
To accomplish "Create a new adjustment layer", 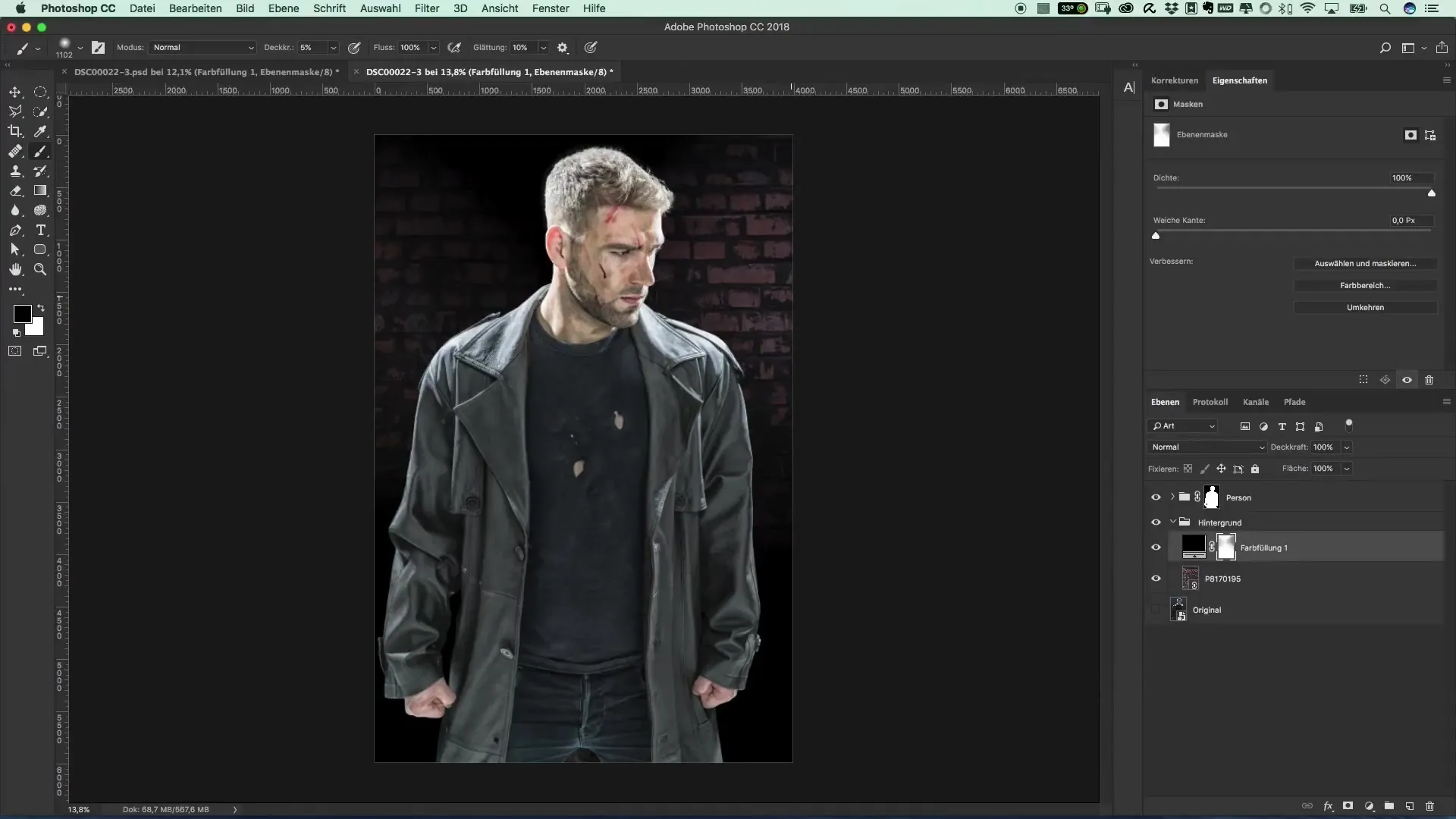I will [1369, 806].
